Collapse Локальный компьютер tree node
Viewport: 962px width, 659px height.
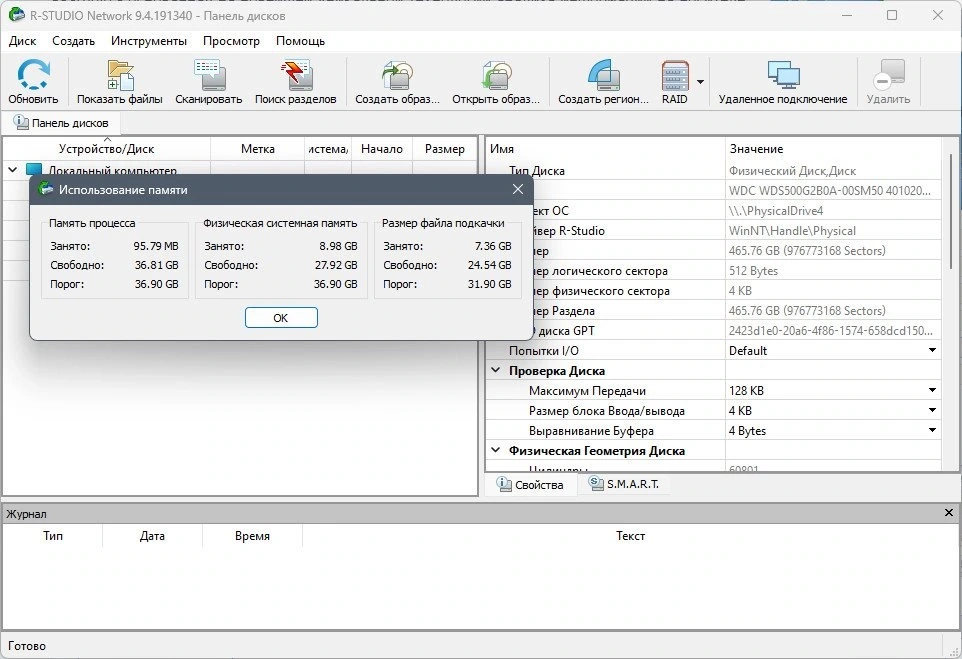[12, 169]
